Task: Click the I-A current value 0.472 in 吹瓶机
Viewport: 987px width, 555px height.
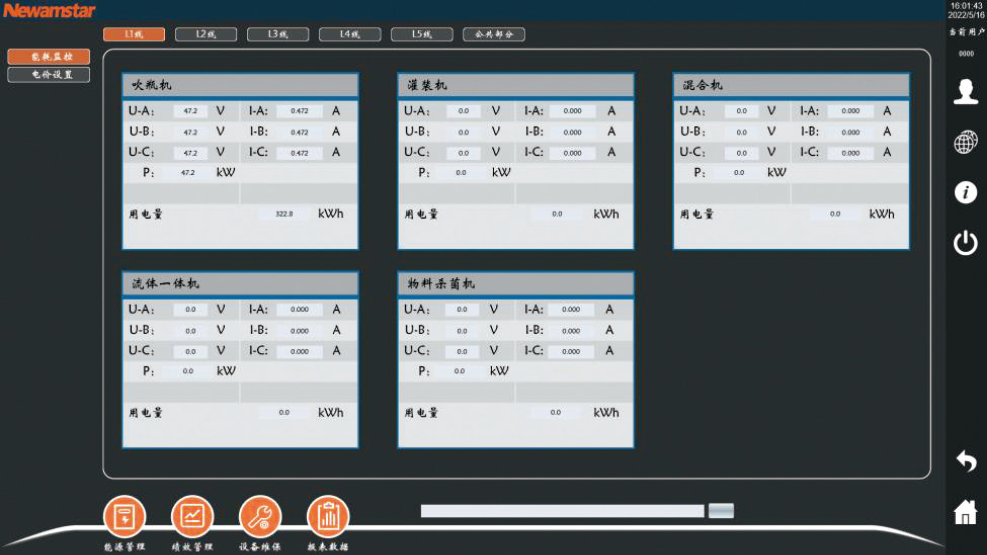Action: pyautogui.click(x=300, y=111)
